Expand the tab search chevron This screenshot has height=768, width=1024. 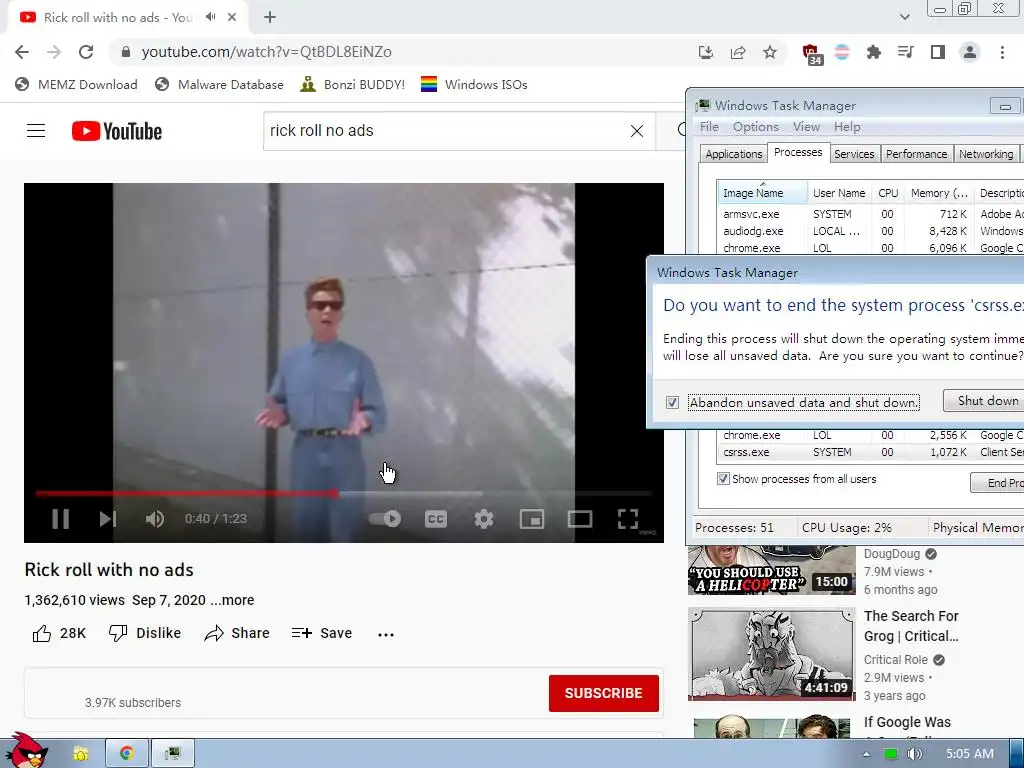click(x=904, y=17)
